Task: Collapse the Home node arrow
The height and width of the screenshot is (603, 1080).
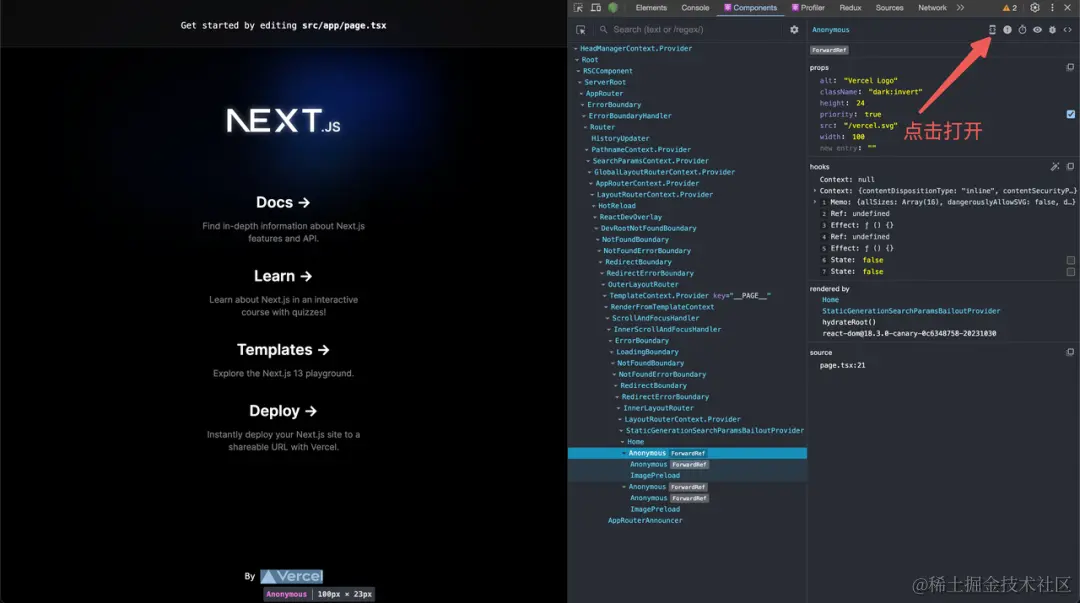Action: pos(623,442)
